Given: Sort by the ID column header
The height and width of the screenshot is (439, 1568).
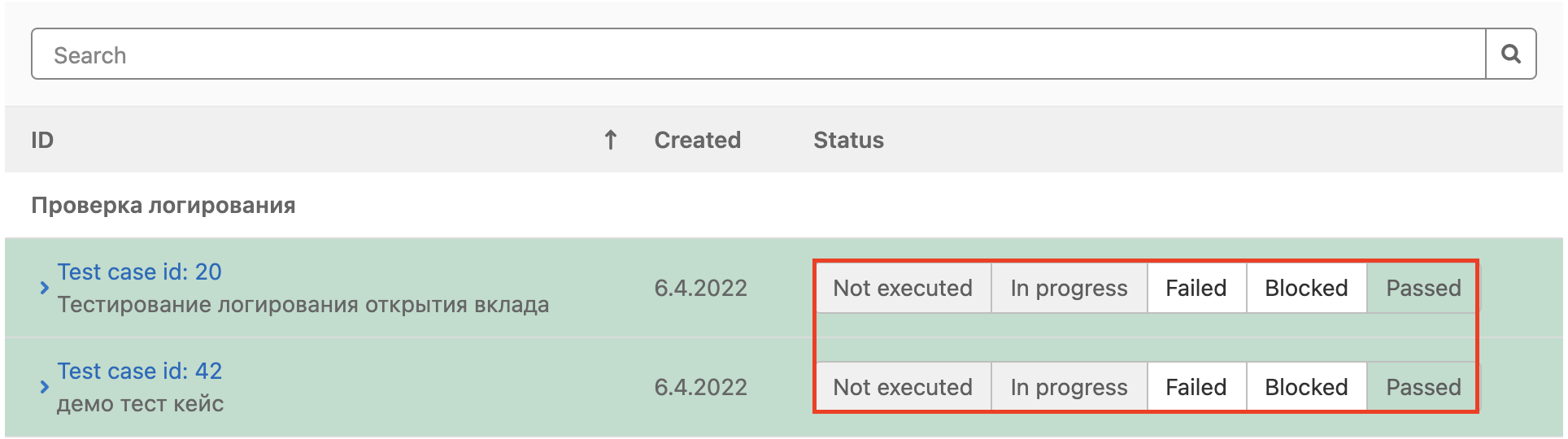Looking at the screenshot, I should coord(42,141).
